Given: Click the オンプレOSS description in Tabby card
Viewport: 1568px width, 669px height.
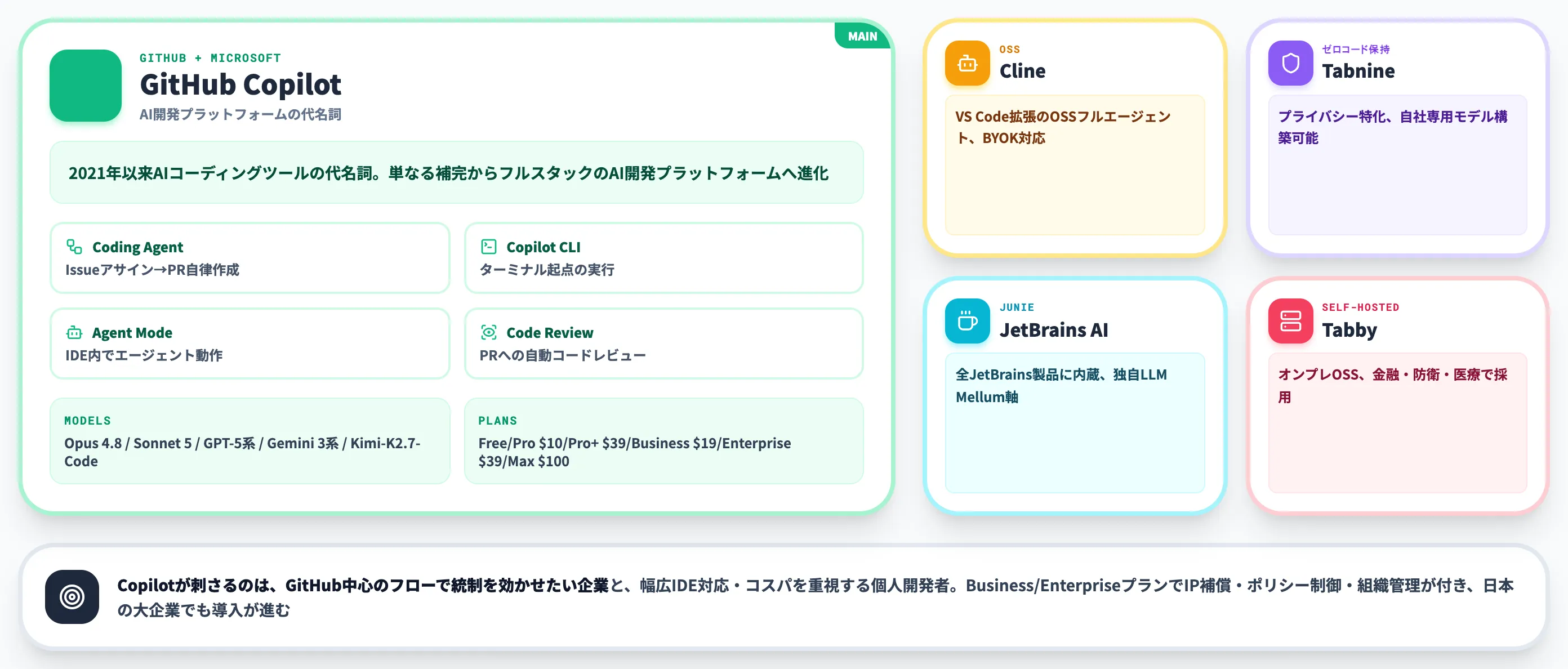Looking at the screenshot, I should (x=1392, y=385).
